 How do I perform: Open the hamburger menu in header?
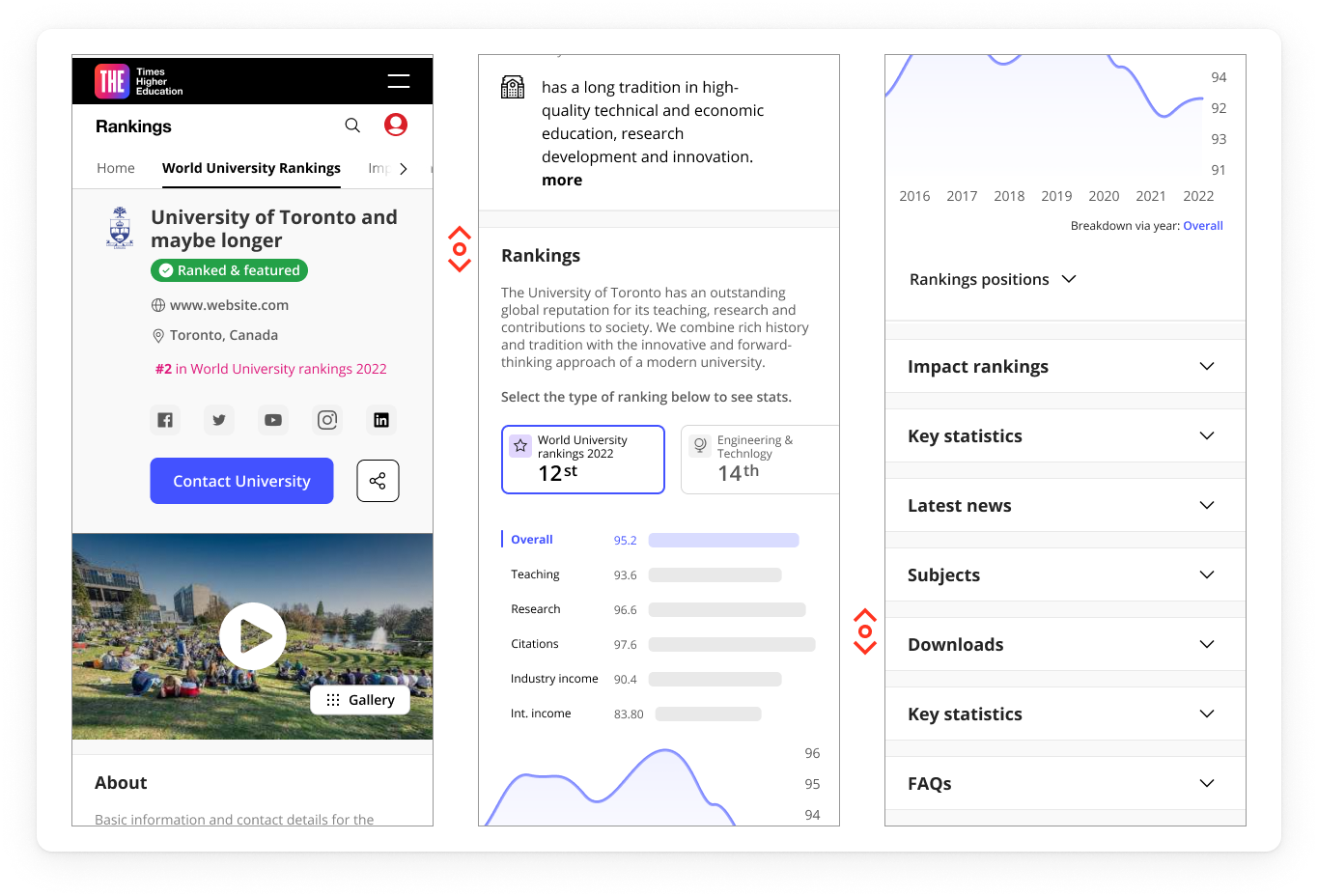[x=398, y=81]
